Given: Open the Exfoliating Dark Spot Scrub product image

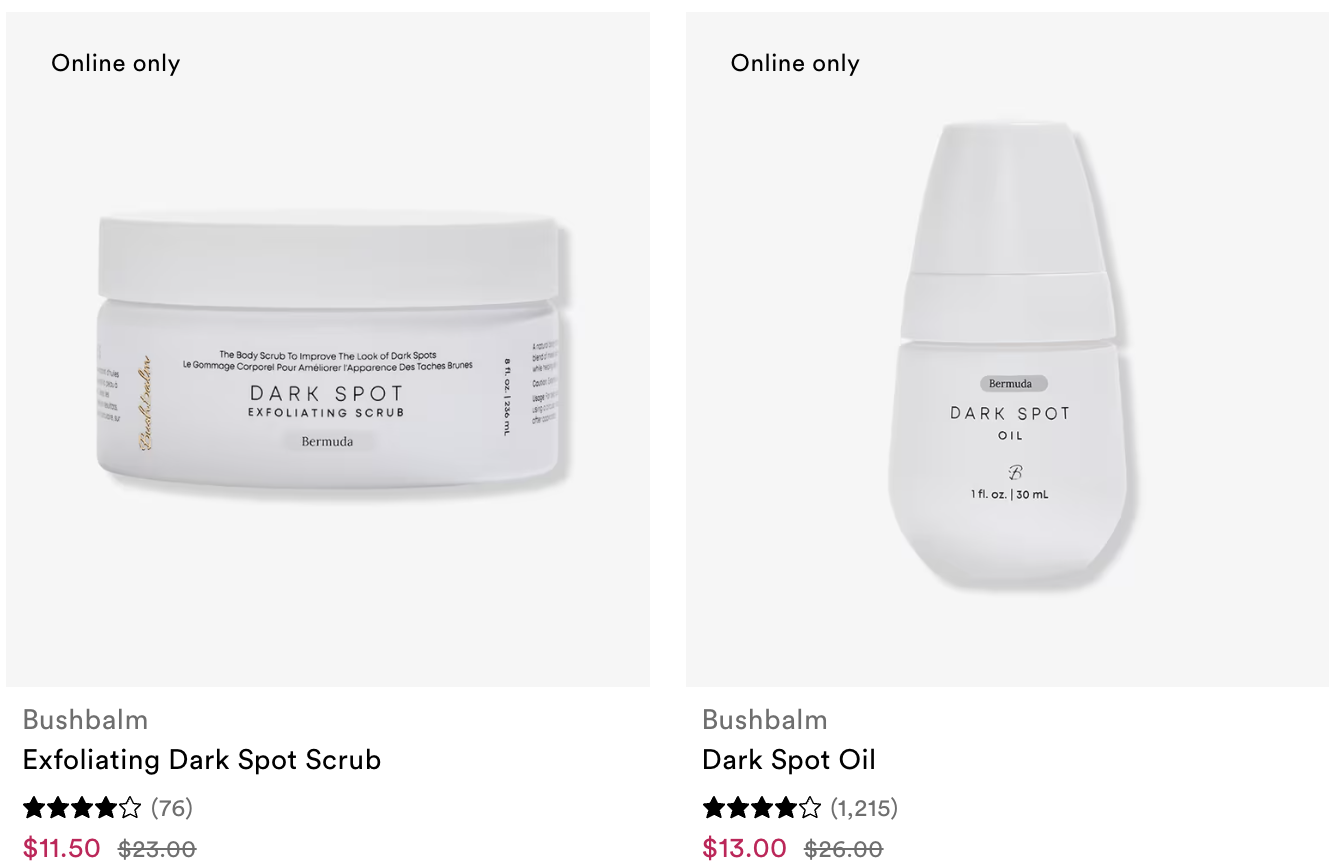Looking at the screenshot, I should coord(328,349).
